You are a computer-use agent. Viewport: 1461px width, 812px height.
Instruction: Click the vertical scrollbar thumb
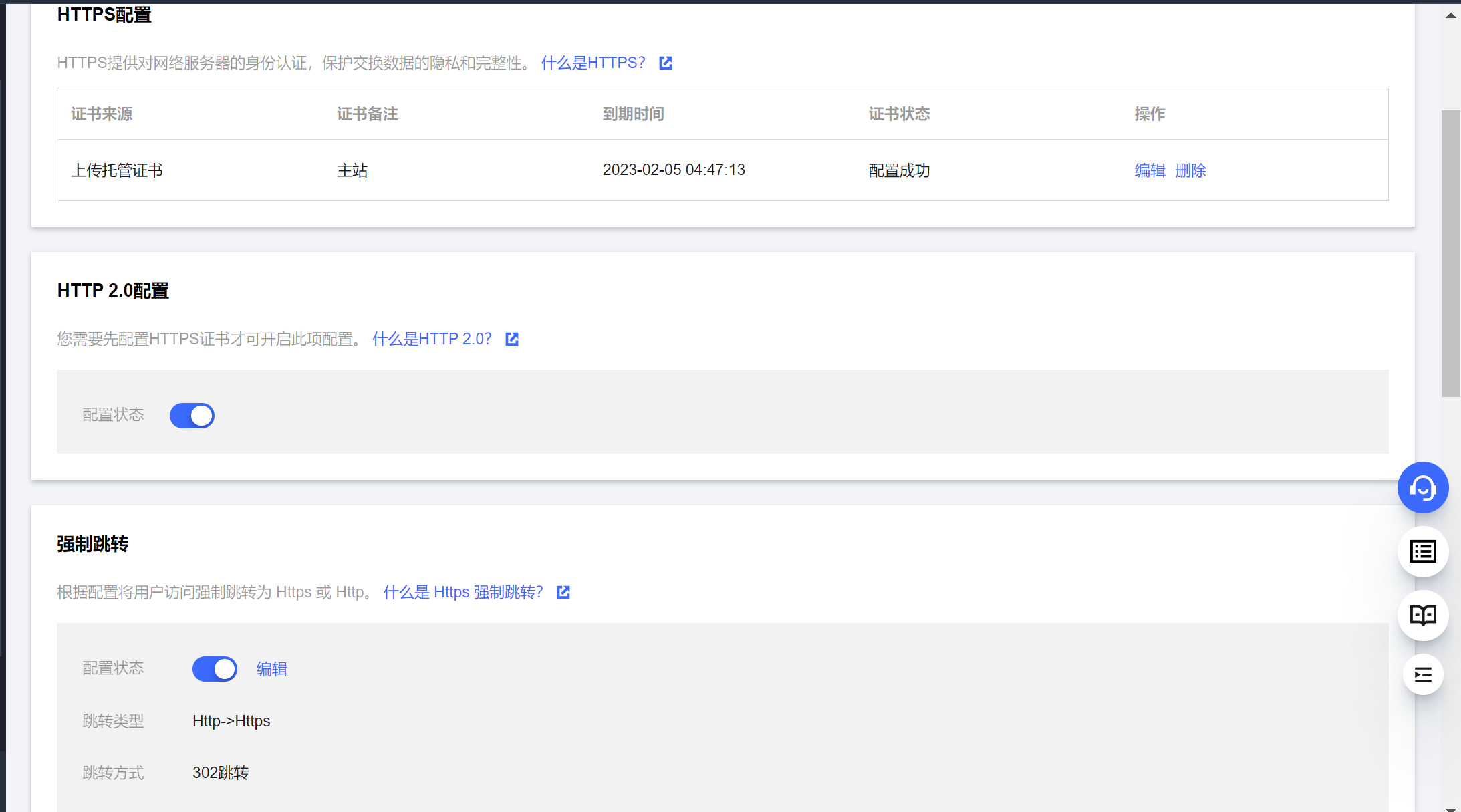tap(1450, 254)
